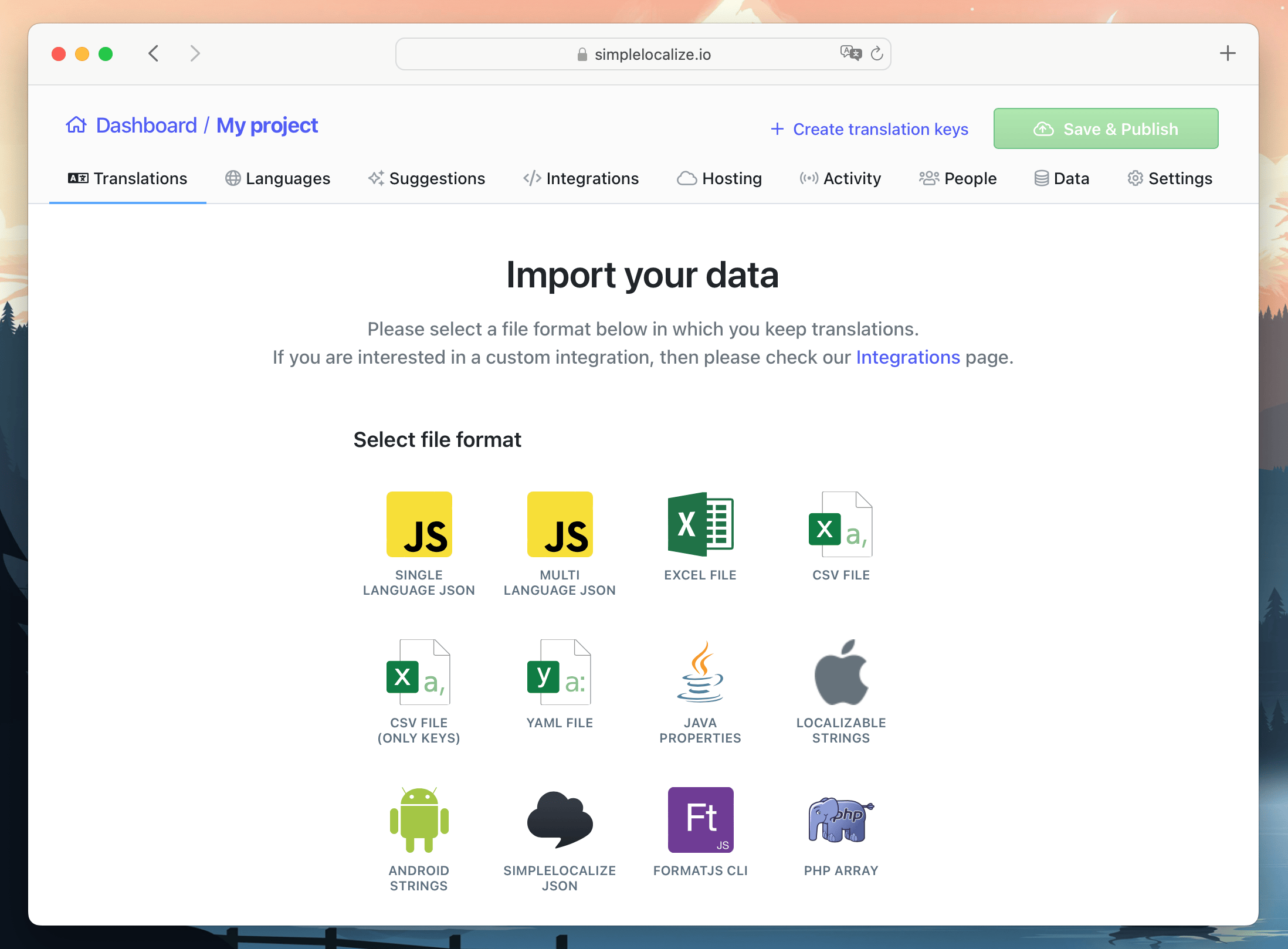Screen dimensions: 1288x949
Task: Pick CSV File (Only Keys) icon
Action: click(418, 672)
